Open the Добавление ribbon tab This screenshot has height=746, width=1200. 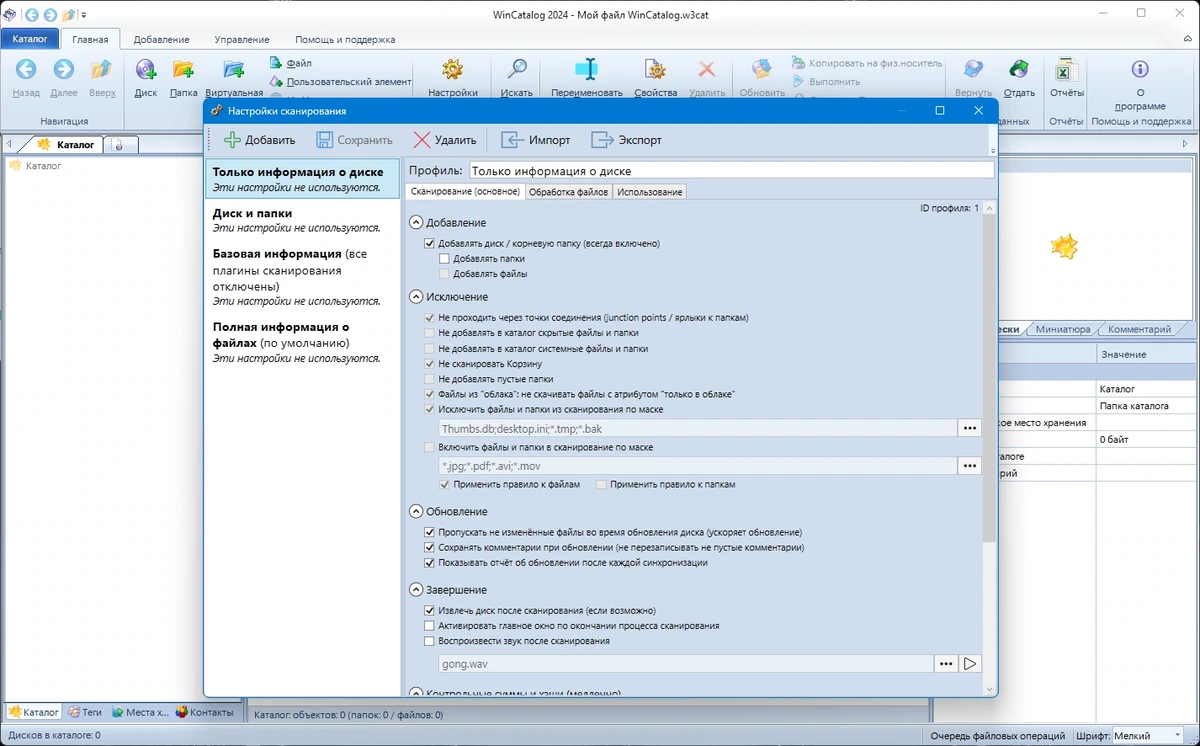coord(161,39)
